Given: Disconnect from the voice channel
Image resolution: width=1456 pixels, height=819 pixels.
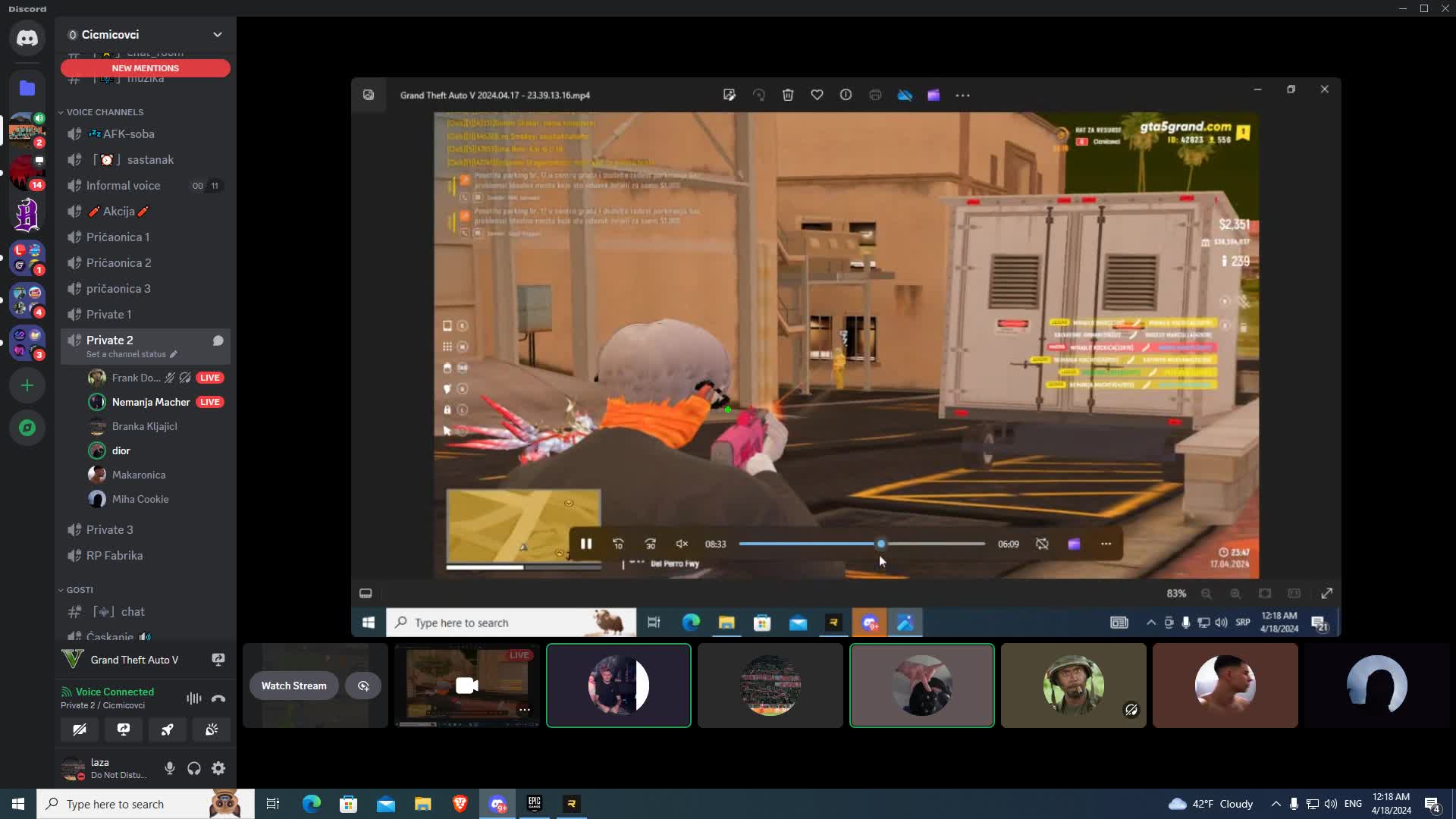Looking at the screenshot, I should click(x=218, y=698).
